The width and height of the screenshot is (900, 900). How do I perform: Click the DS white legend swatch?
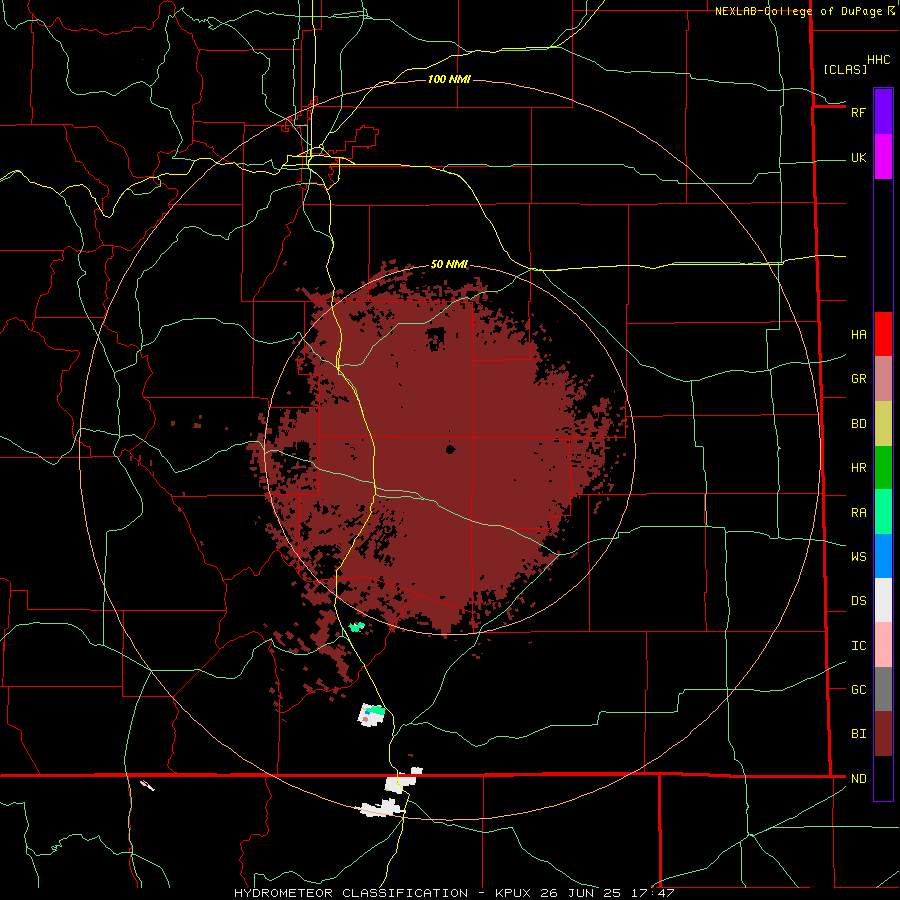(x=883, y=600)
